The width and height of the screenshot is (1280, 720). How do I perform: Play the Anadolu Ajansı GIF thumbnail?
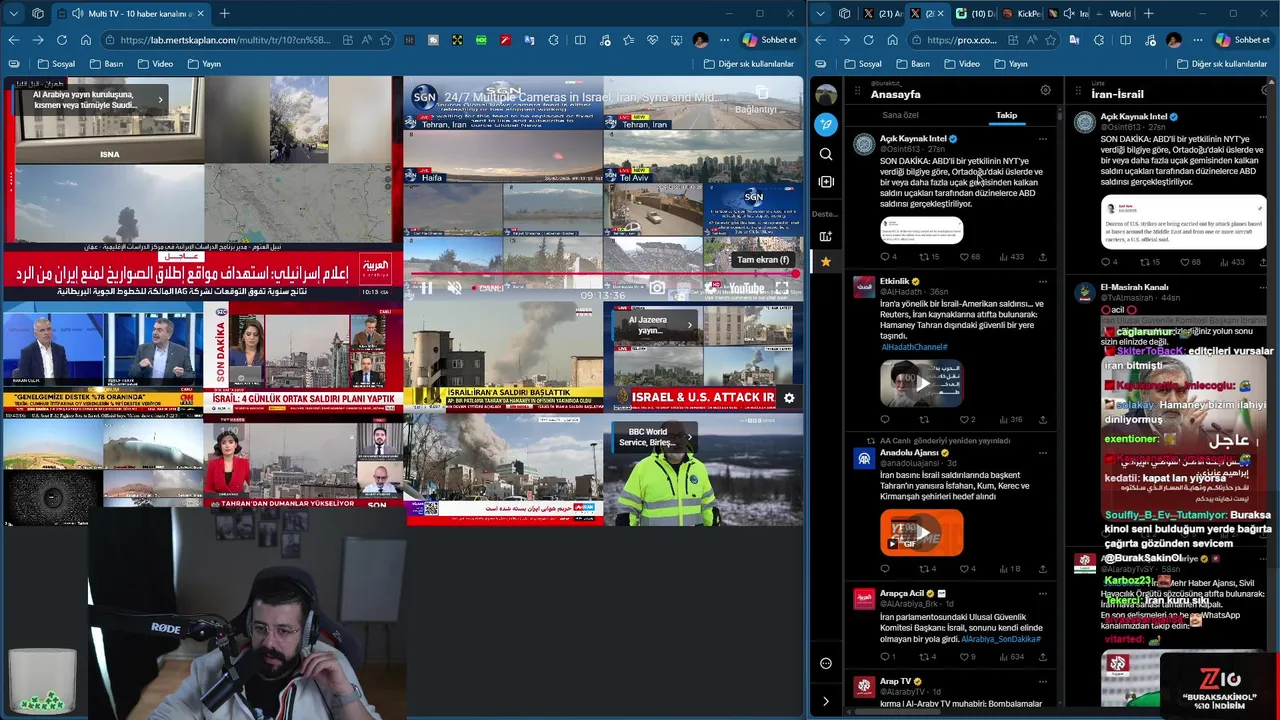point(921,532)
